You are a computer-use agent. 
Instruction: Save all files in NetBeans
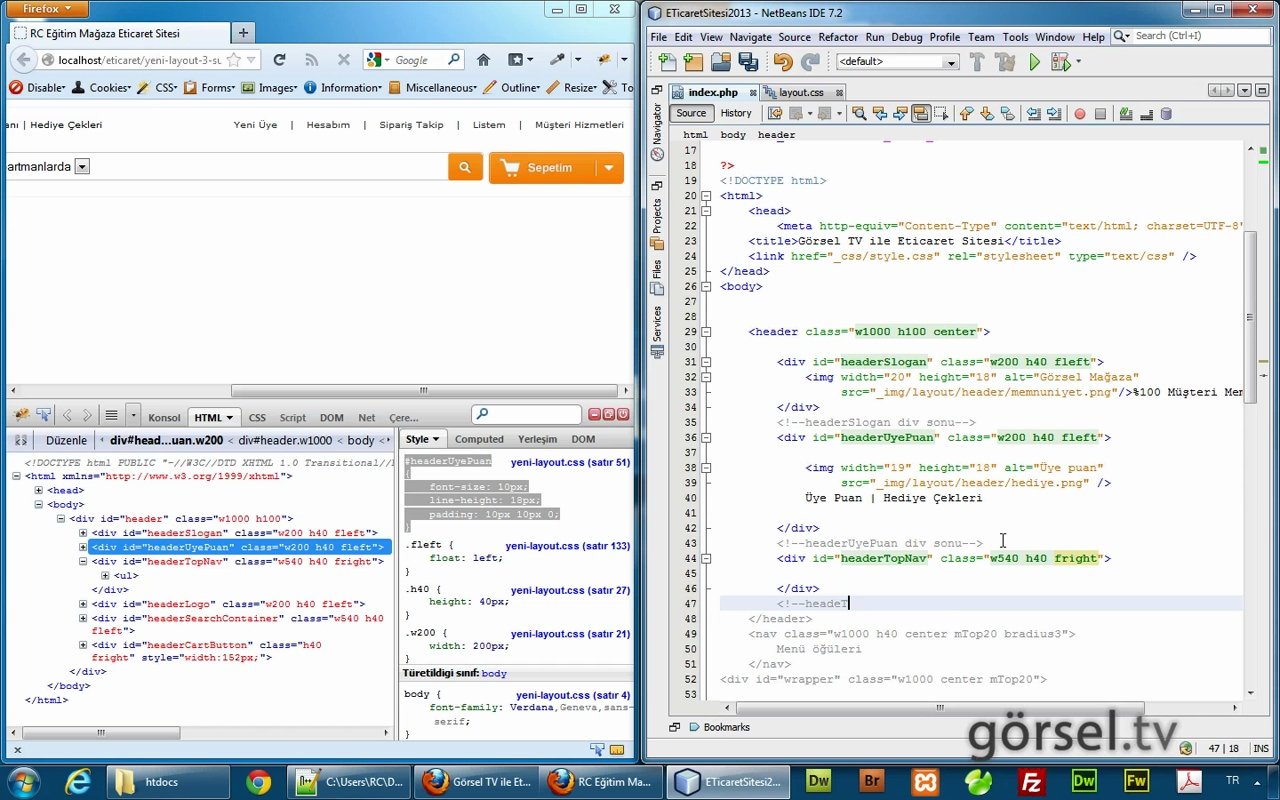point(748,62)
